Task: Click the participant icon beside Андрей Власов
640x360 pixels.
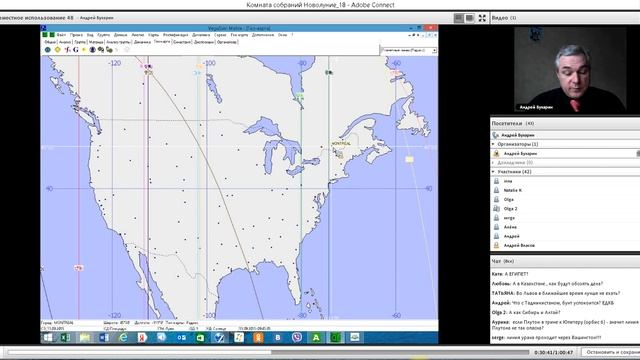Action: 496,245
